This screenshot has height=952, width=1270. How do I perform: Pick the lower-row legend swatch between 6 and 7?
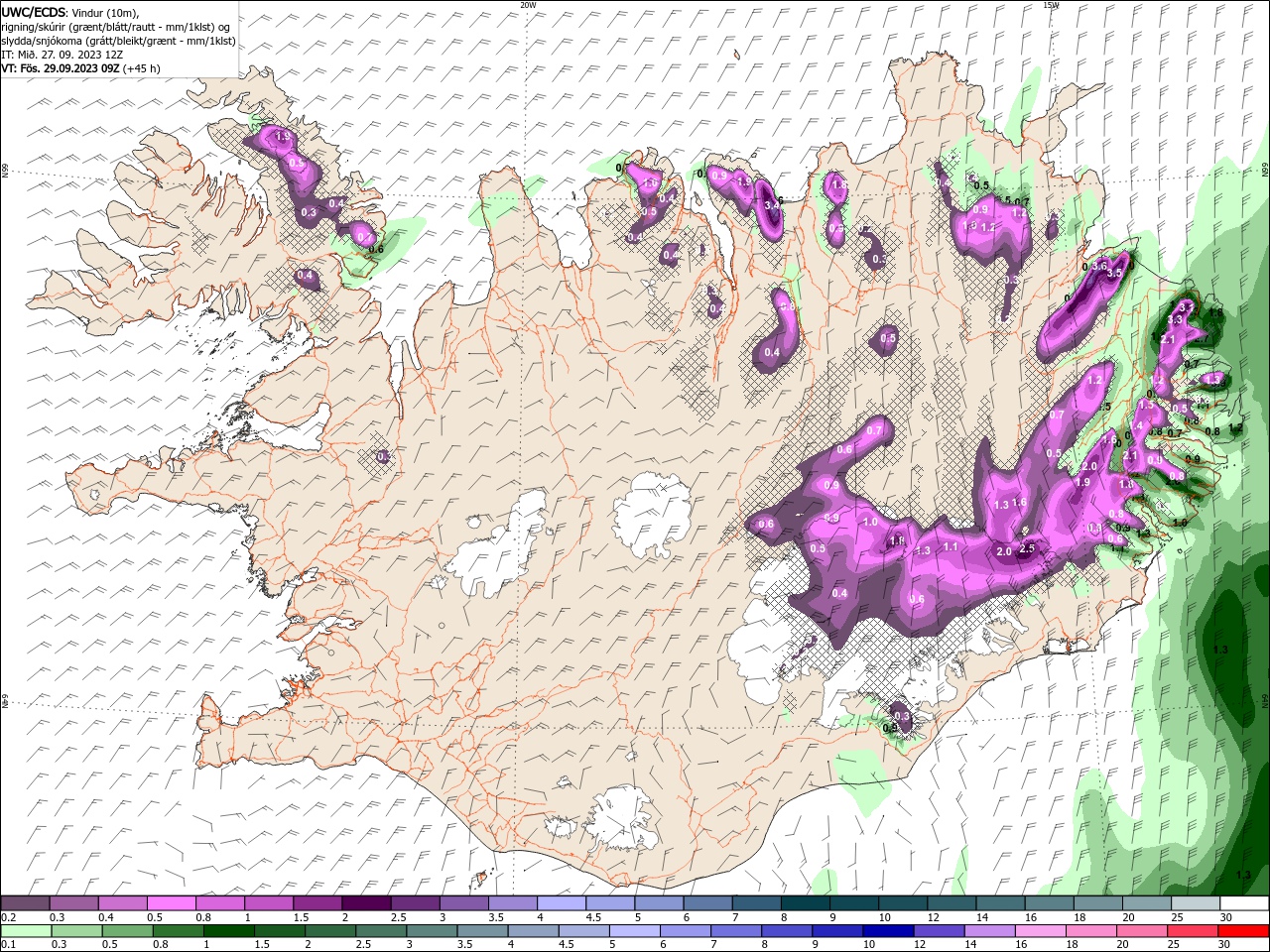684,931
